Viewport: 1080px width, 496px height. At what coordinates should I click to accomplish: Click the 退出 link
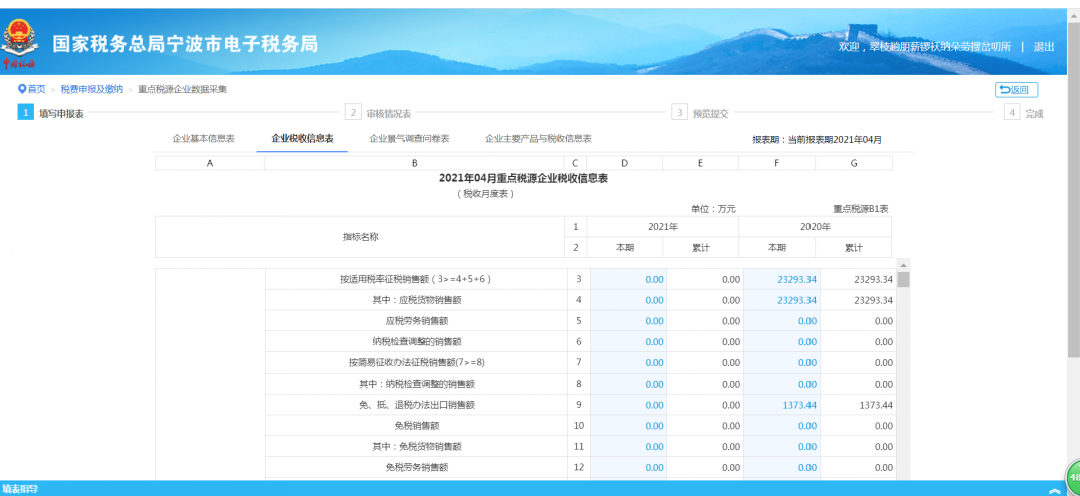coord(1043,47)
